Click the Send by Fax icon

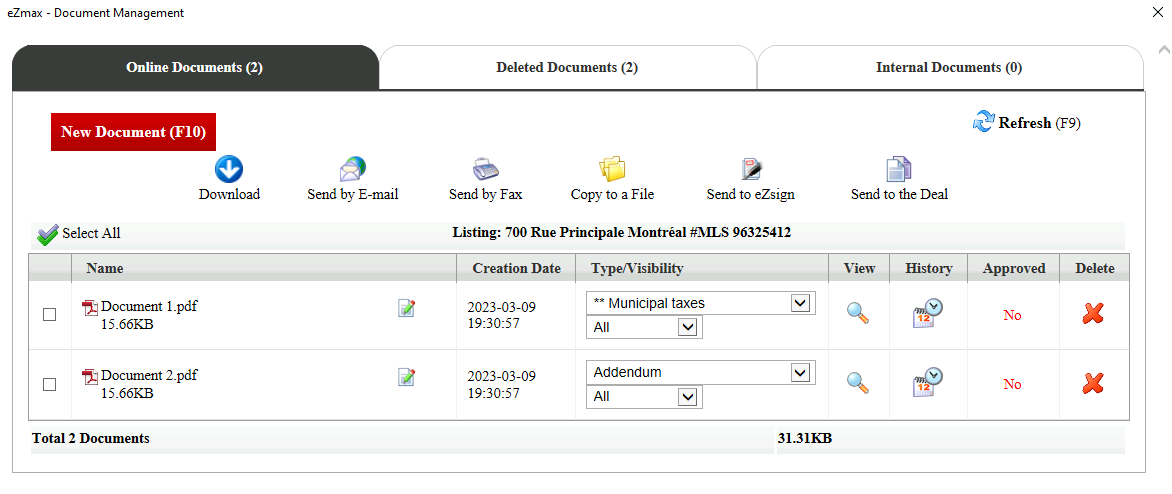point(485,170)
